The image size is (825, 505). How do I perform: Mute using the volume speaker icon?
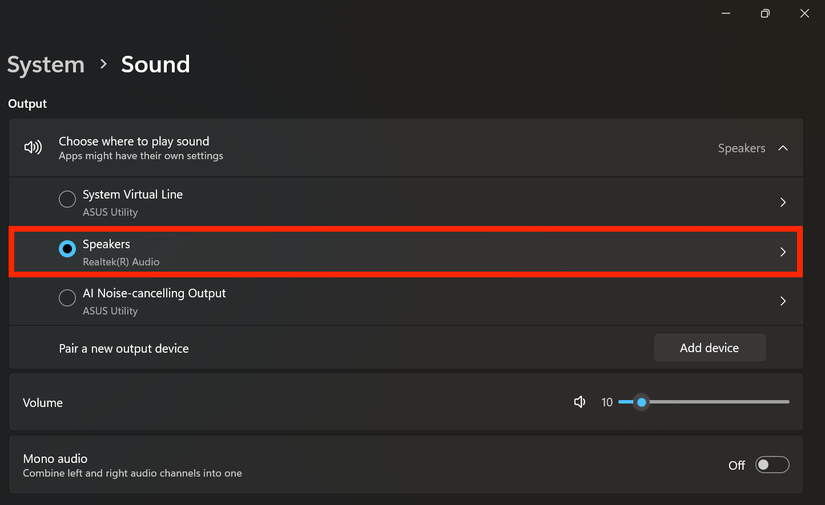[x=580, y=402]
